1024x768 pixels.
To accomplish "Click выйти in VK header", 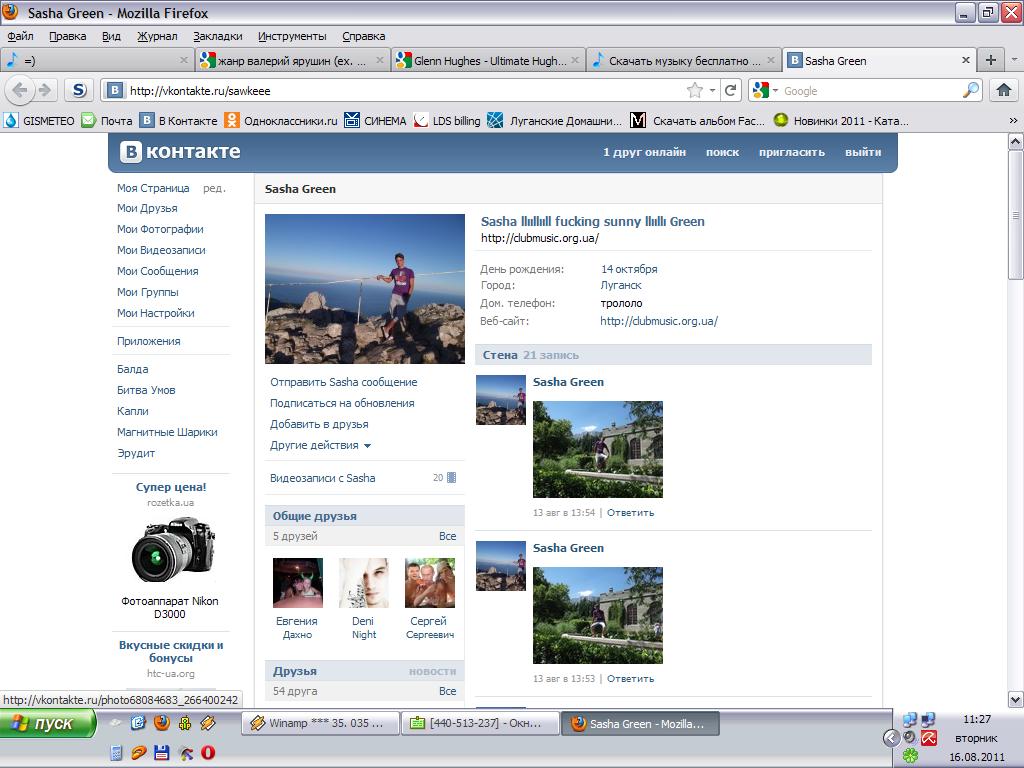I will coord(863,152).
